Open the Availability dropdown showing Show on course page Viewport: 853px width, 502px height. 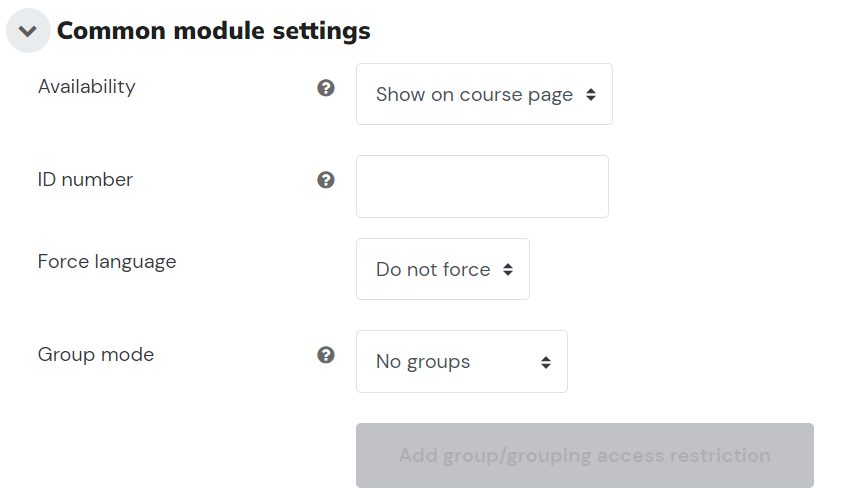click(x=484, y=94)
